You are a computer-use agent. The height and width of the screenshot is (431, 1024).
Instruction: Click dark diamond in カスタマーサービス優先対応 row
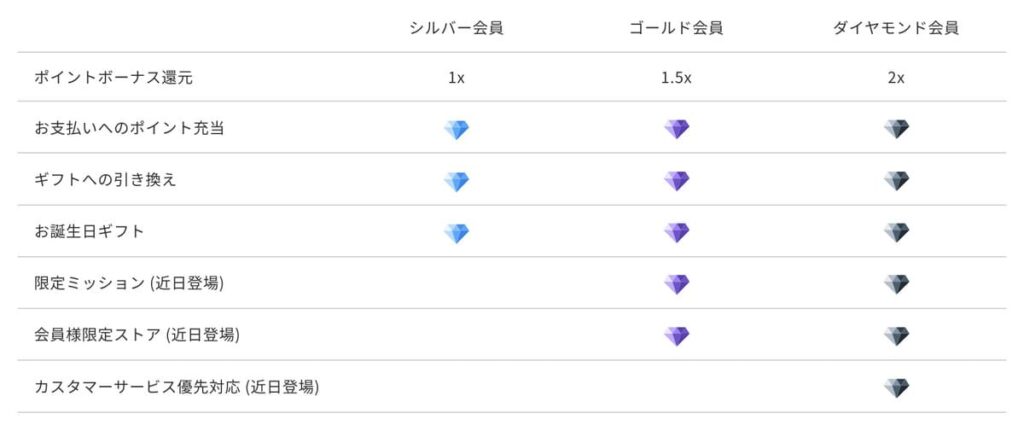click(896, 388)
